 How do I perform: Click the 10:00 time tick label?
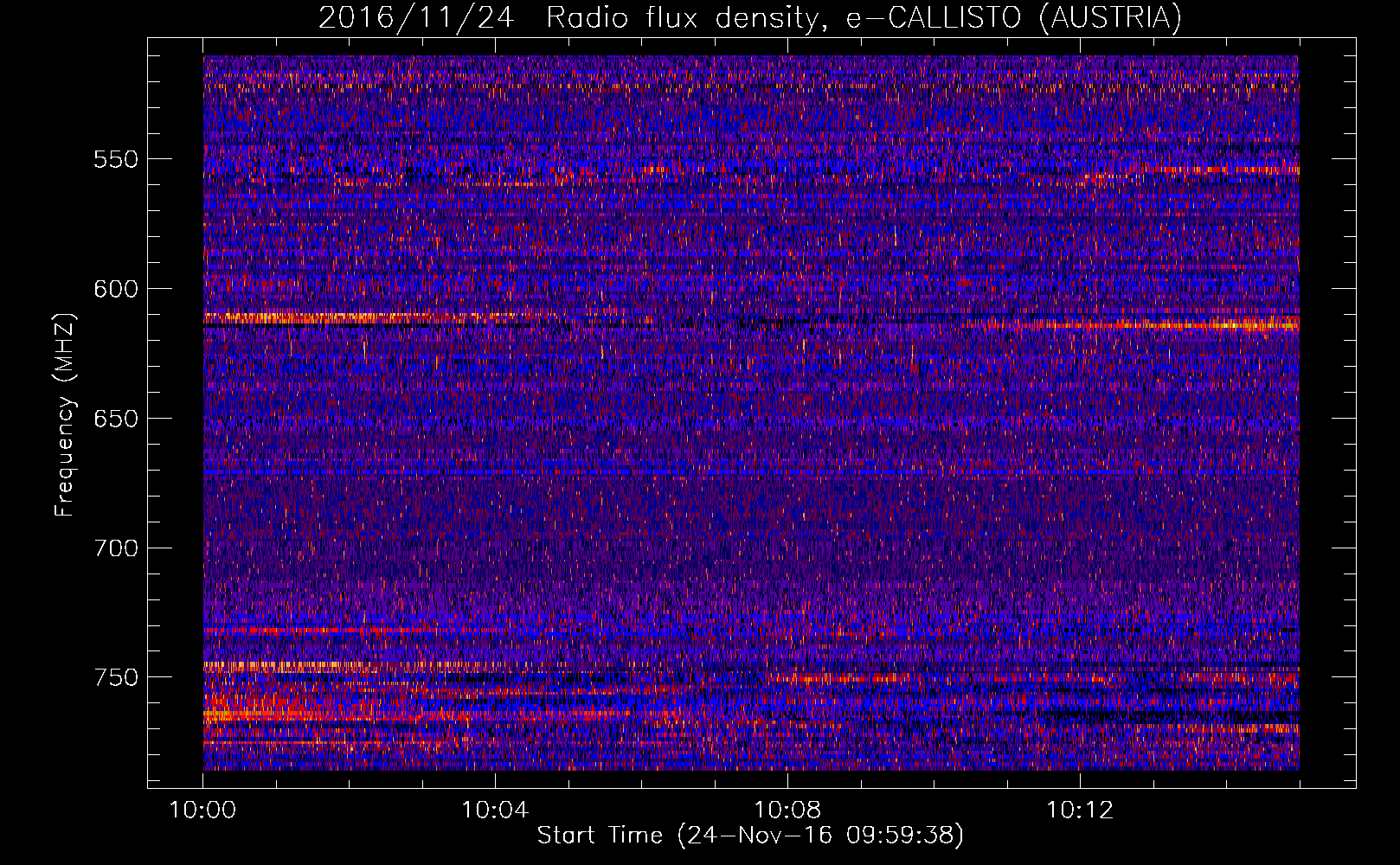[x=202, y=811]
